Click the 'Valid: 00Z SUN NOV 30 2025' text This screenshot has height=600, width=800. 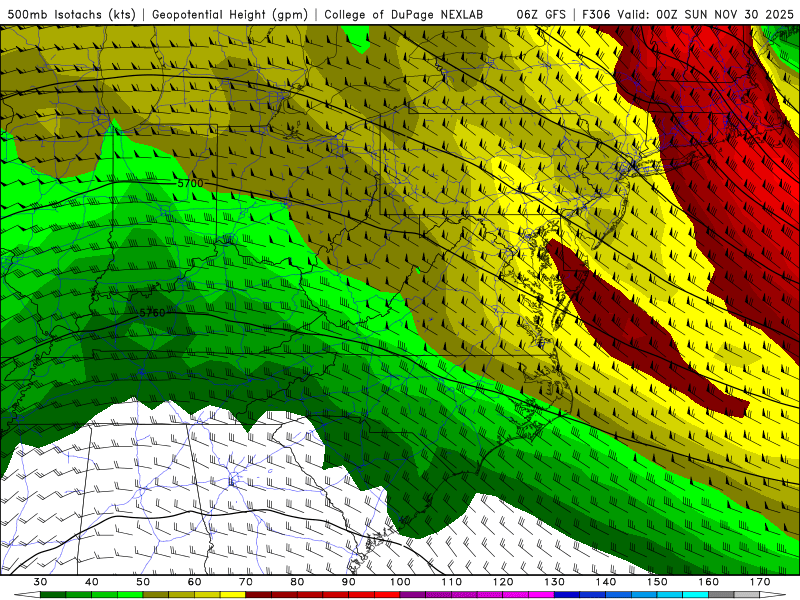tap(706, 14)
